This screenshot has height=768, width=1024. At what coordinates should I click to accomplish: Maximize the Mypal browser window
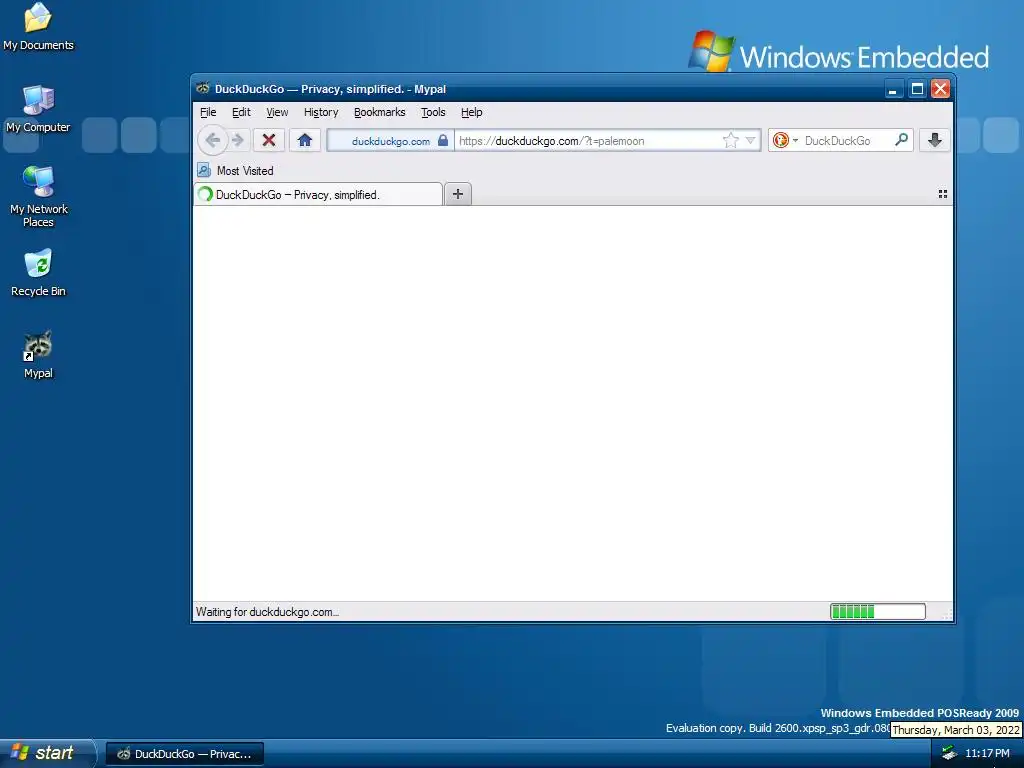(917, 89)
